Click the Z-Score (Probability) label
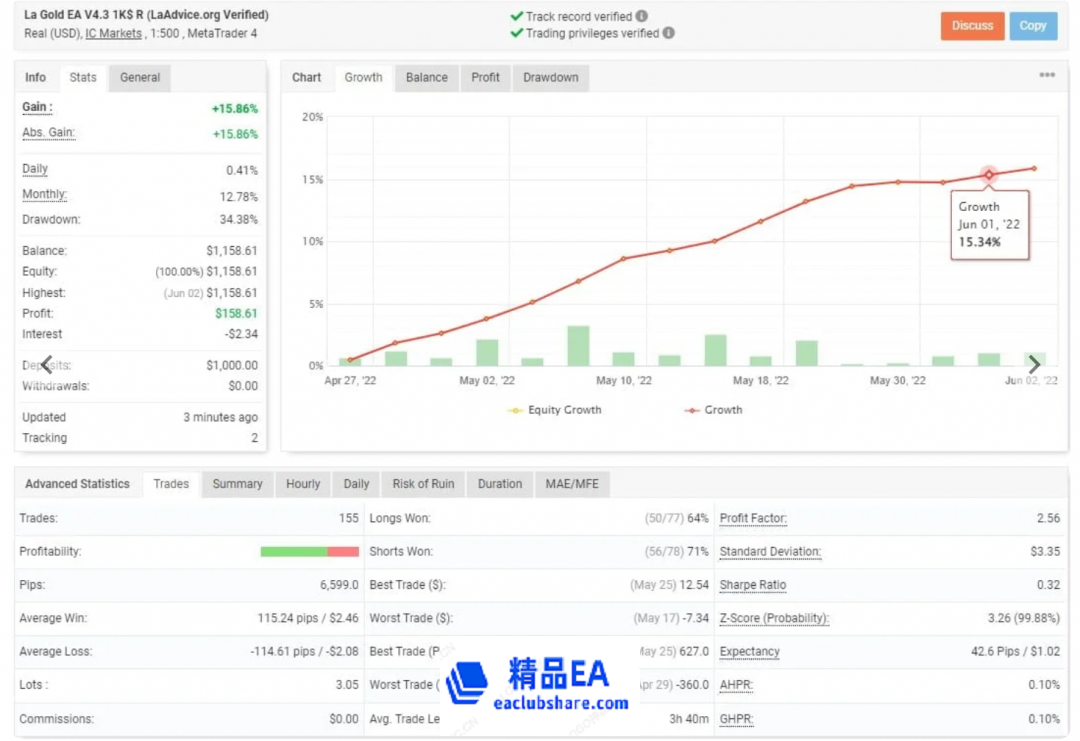 coord(774,619)
